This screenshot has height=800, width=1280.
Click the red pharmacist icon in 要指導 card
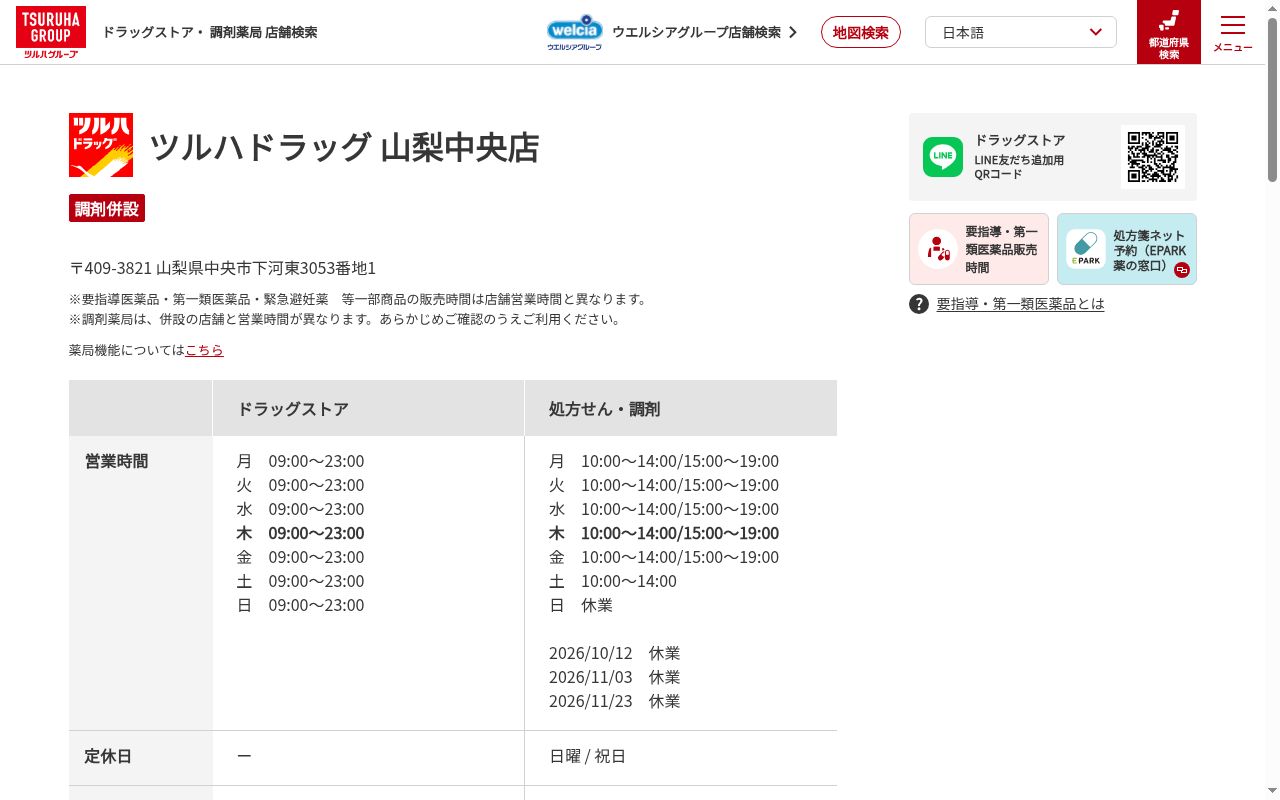[x=938, y=249]
